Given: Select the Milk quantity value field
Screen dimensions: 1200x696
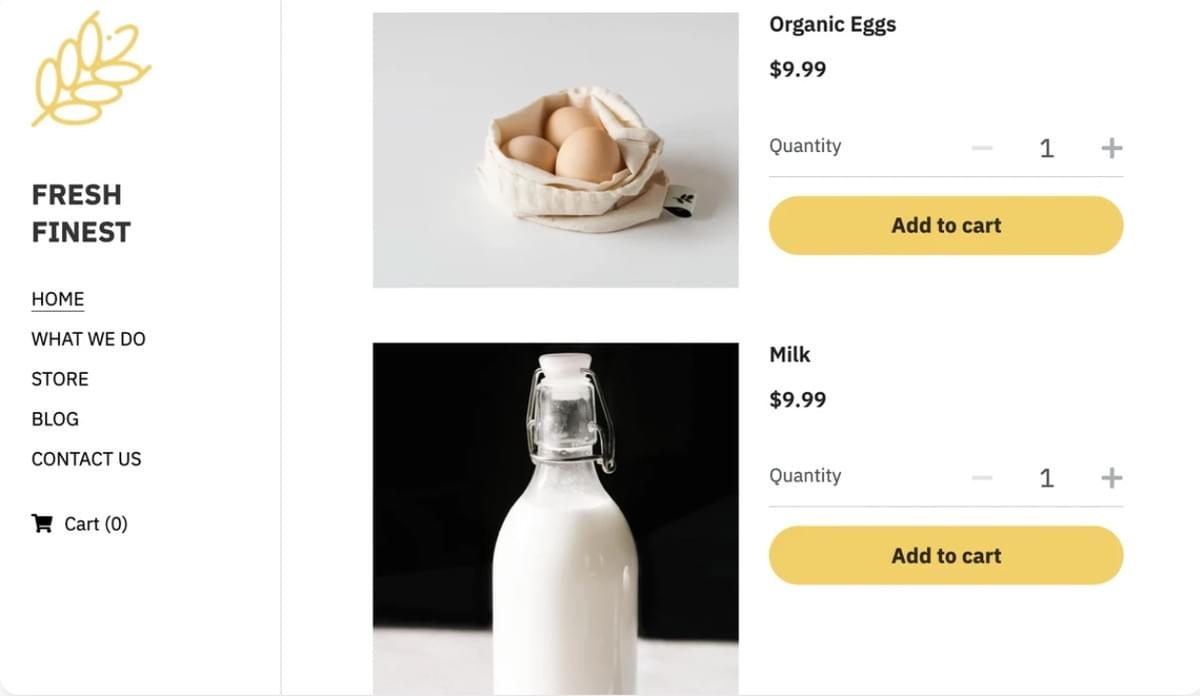Looking at the screenshot, I should tap(1046, 478).
